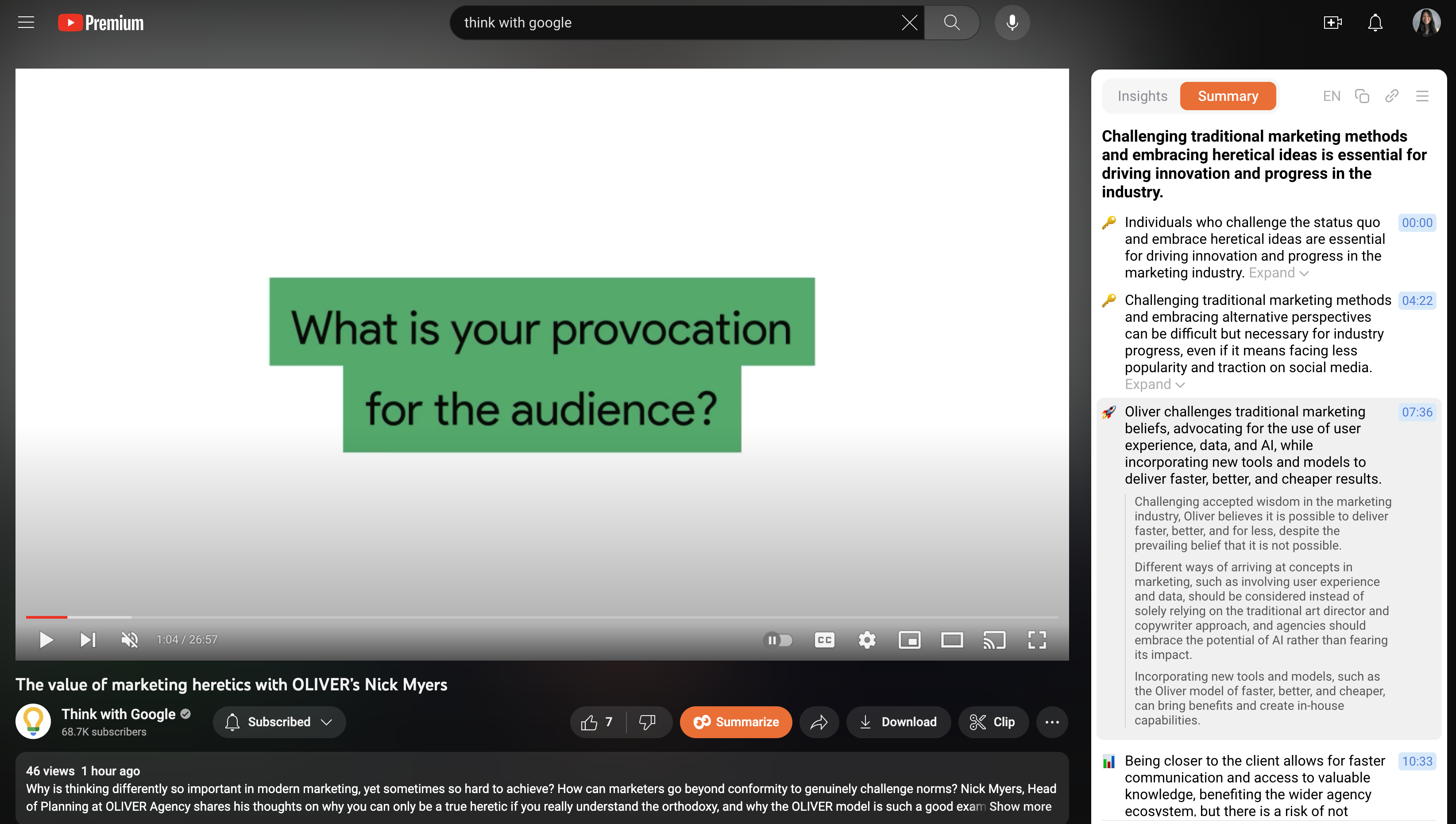Open the Subscribed notification dropdown
1456x824 pixels.
pyautogui.click(x=279, y=722)
